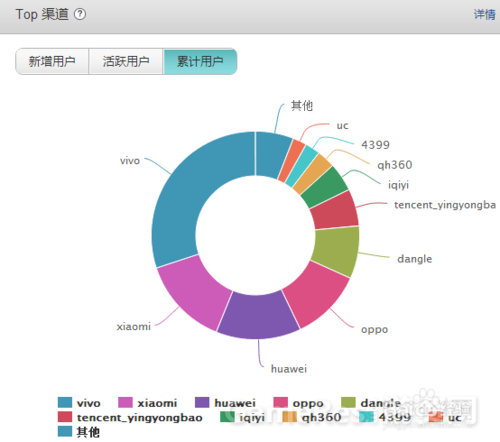The image size is (500, 442).
Task: Select the 累计用户 tab
Action: [x=200, y=61]
